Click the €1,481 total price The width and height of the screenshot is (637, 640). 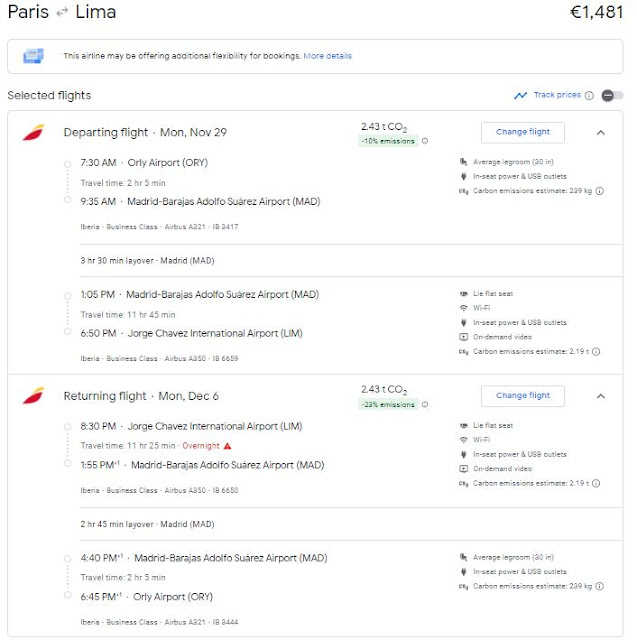pyautogui.click(x=598, y=12)
